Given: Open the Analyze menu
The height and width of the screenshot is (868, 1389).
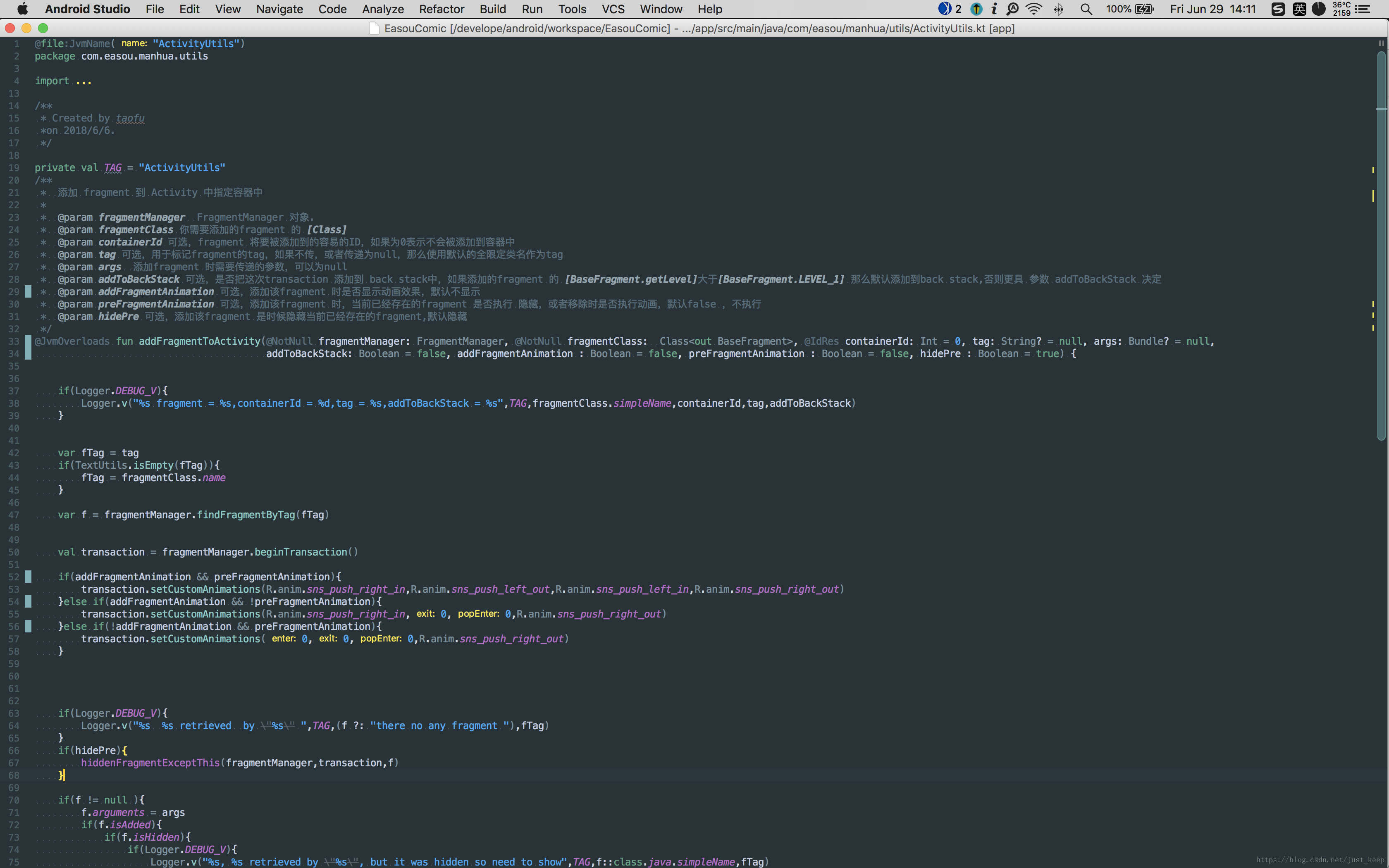Looking at the screenshot, I should click(383, 9).
